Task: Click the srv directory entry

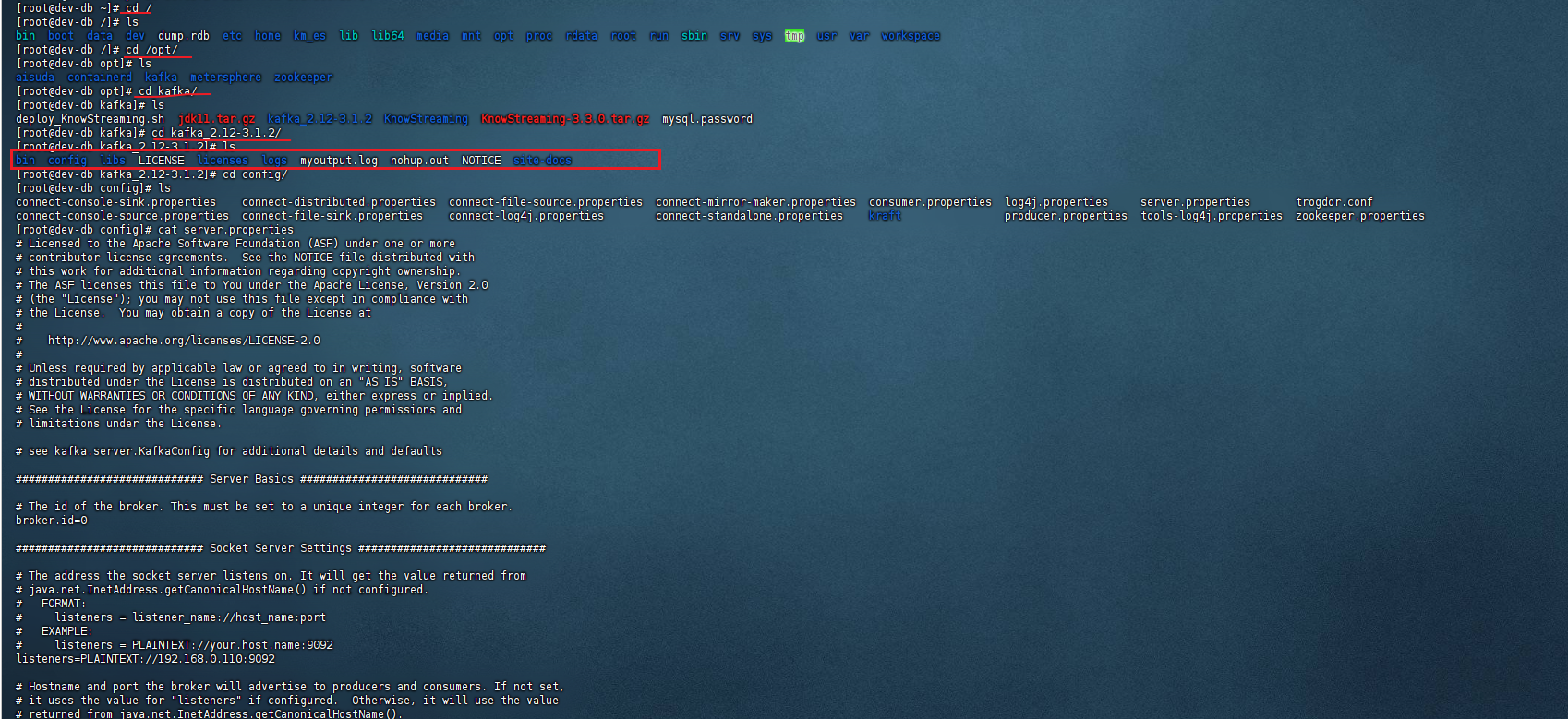Action: pos(730,36)
